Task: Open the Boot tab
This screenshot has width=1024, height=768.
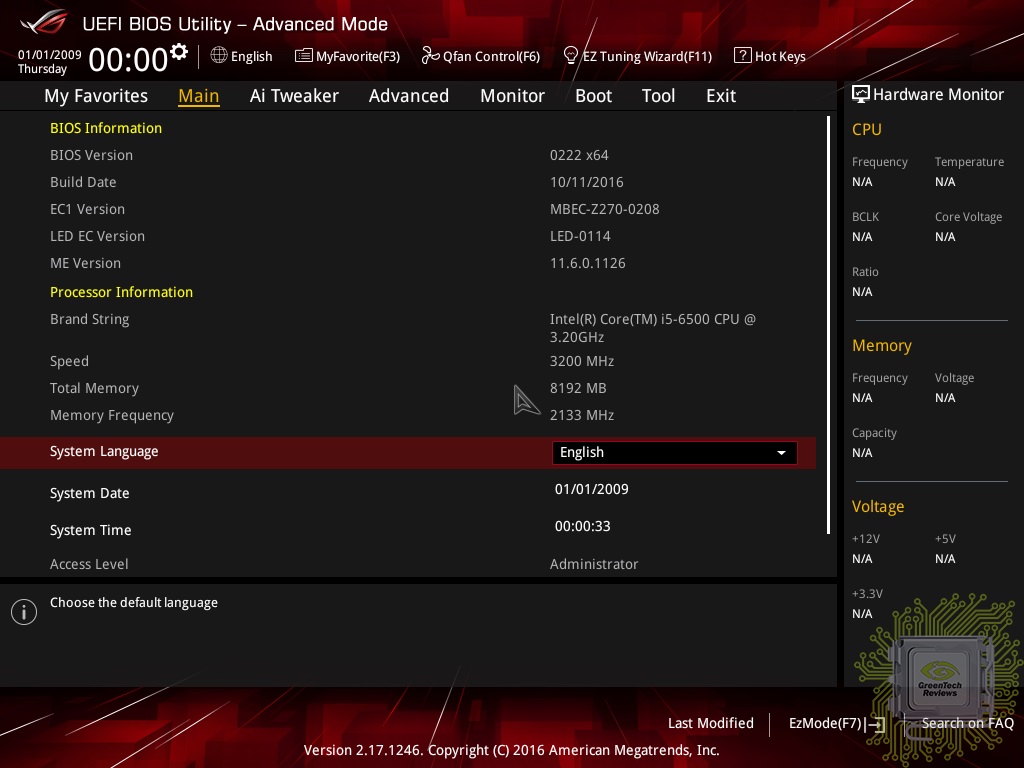Action: point(593,96)
